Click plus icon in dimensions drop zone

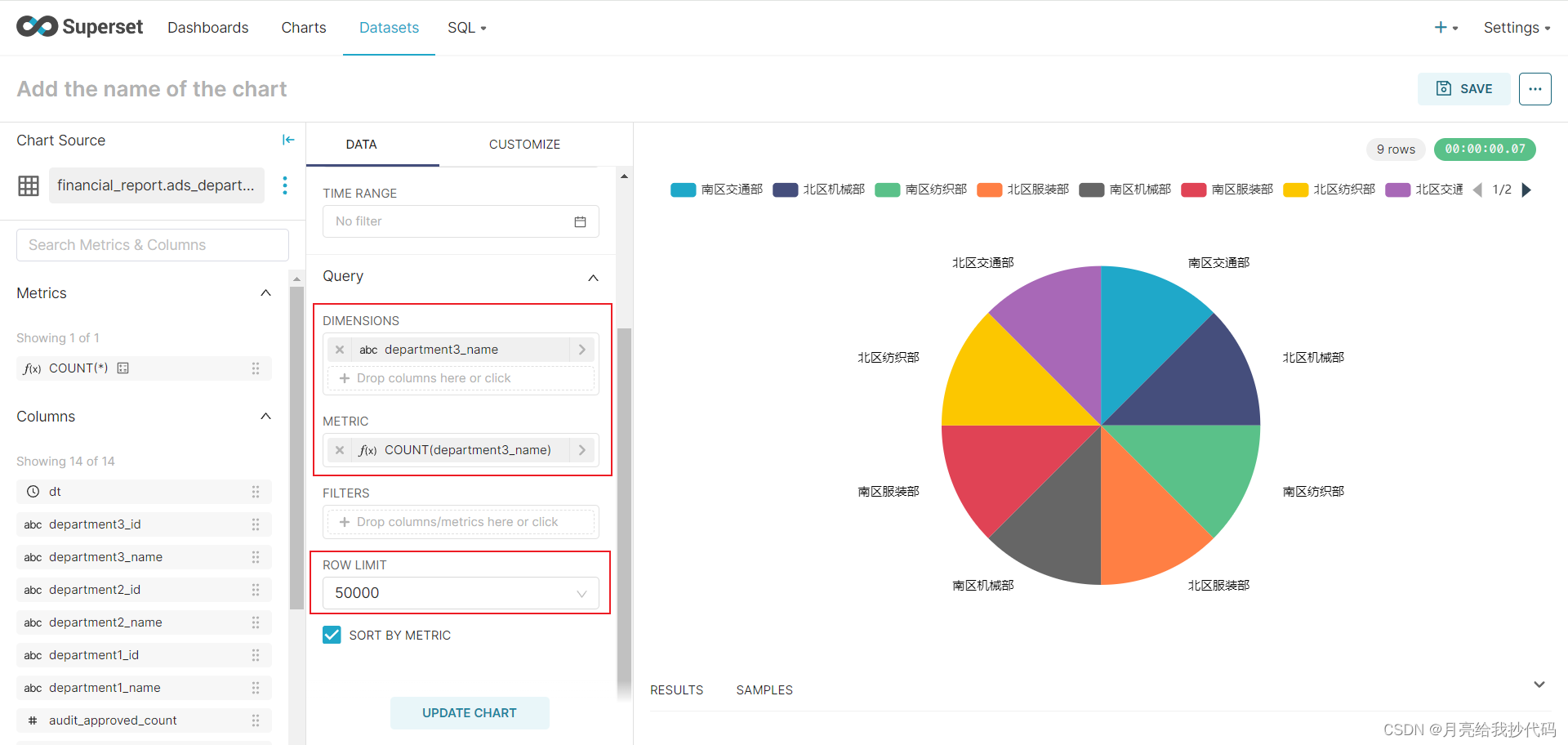tap(345, 378)
